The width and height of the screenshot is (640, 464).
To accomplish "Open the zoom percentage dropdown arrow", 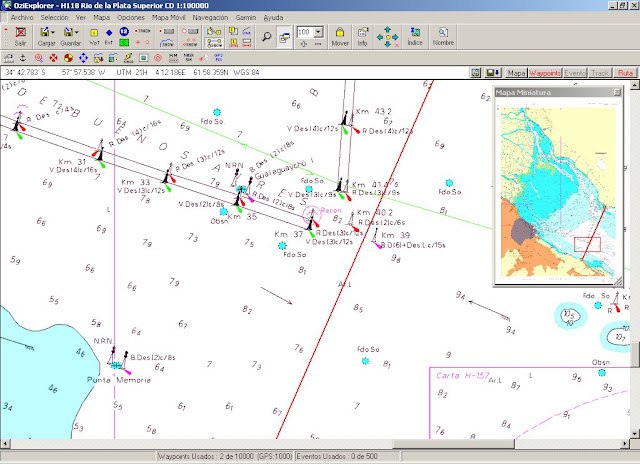I will (319, 32).
